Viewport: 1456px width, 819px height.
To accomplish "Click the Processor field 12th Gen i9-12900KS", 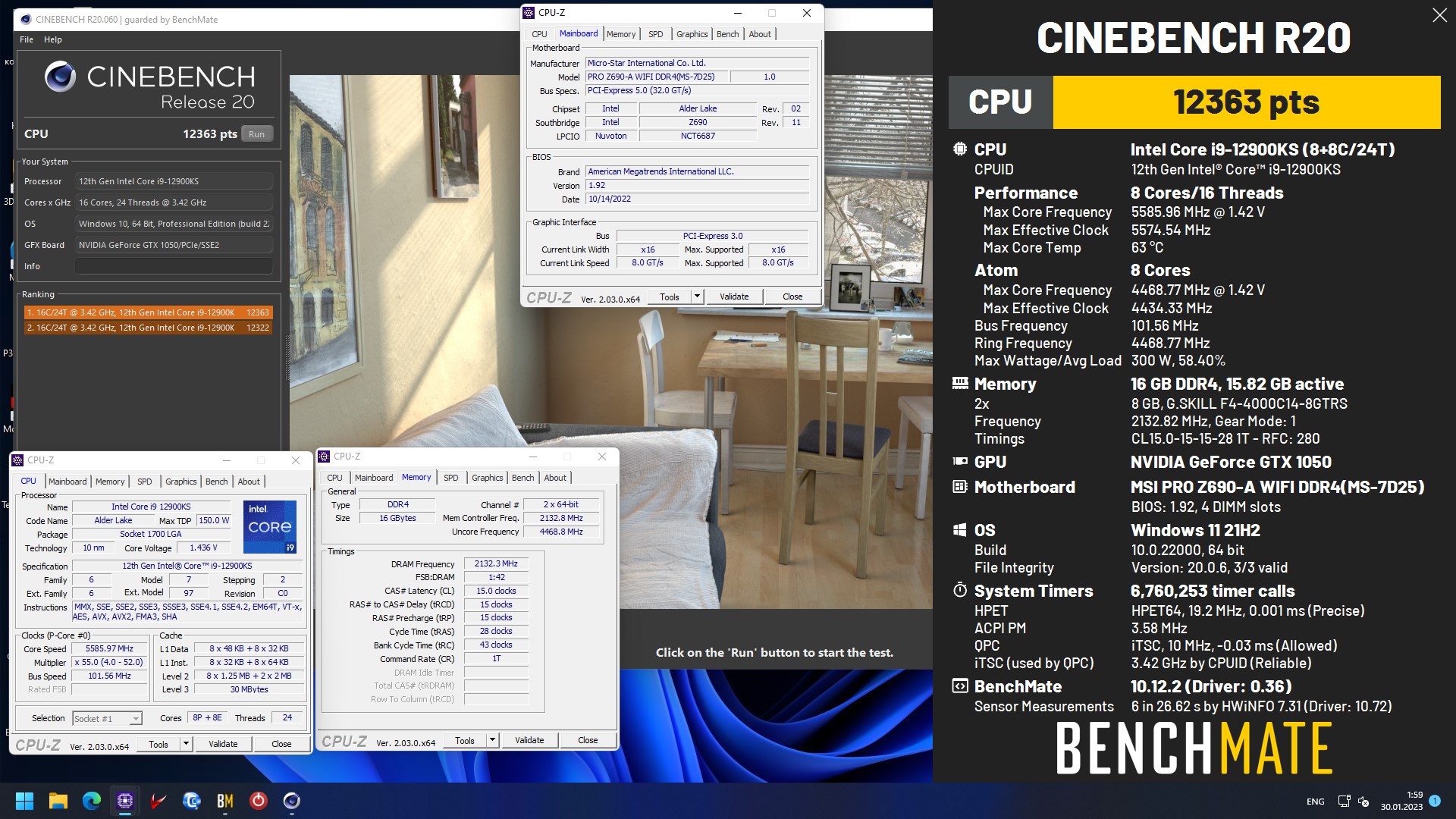I will (174, 181).
